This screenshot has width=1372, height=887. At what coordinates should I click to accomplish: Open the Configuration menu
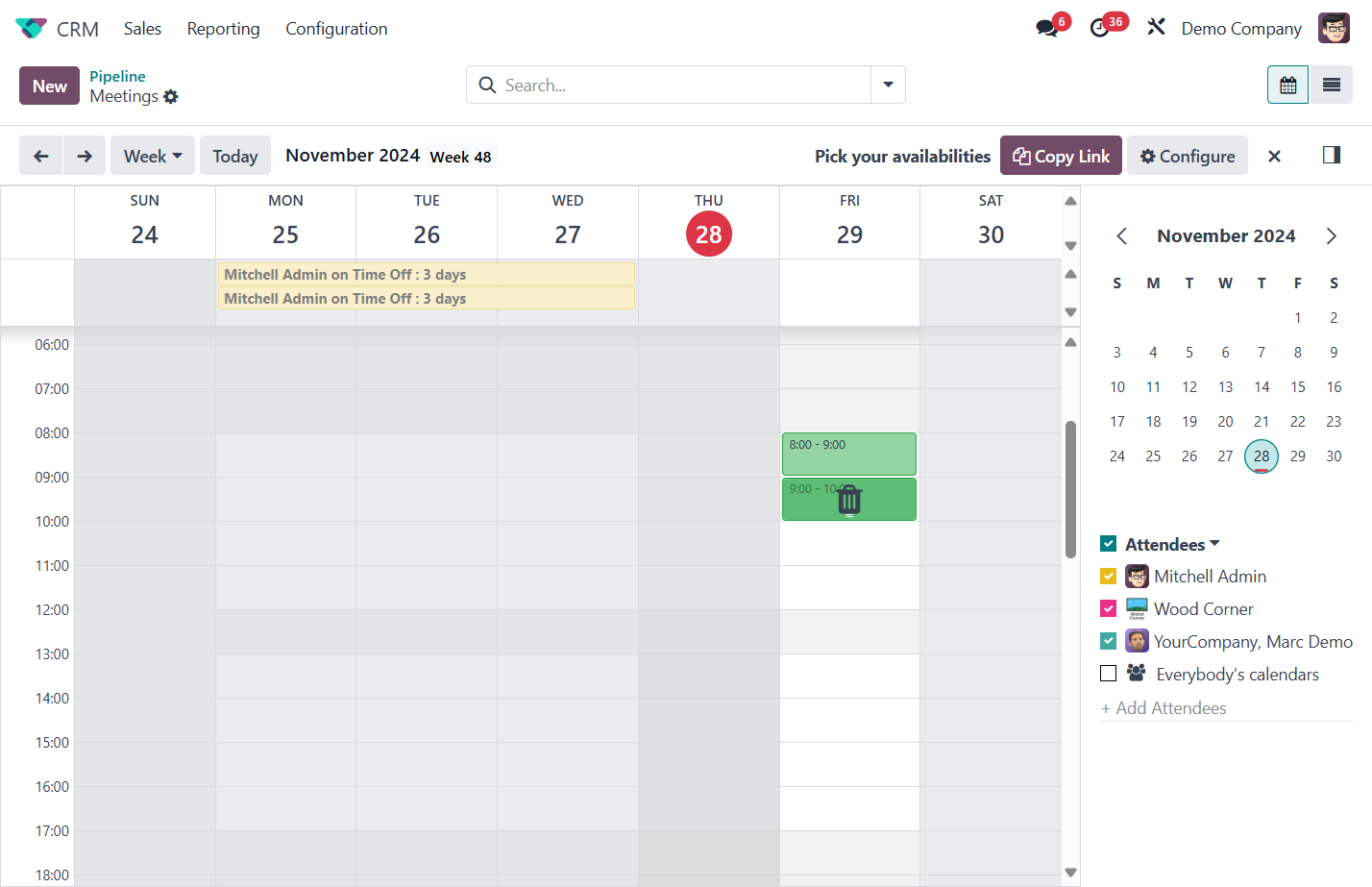336,29
